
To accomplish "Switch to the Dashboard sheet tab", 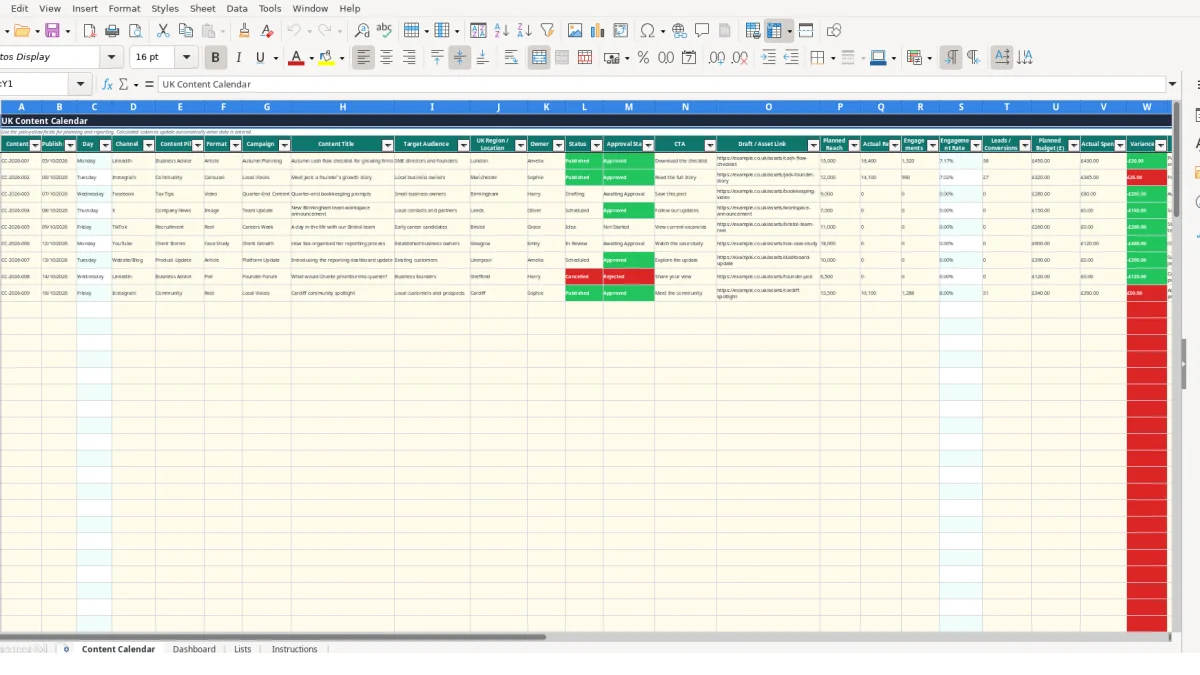I will coord(194,649).
